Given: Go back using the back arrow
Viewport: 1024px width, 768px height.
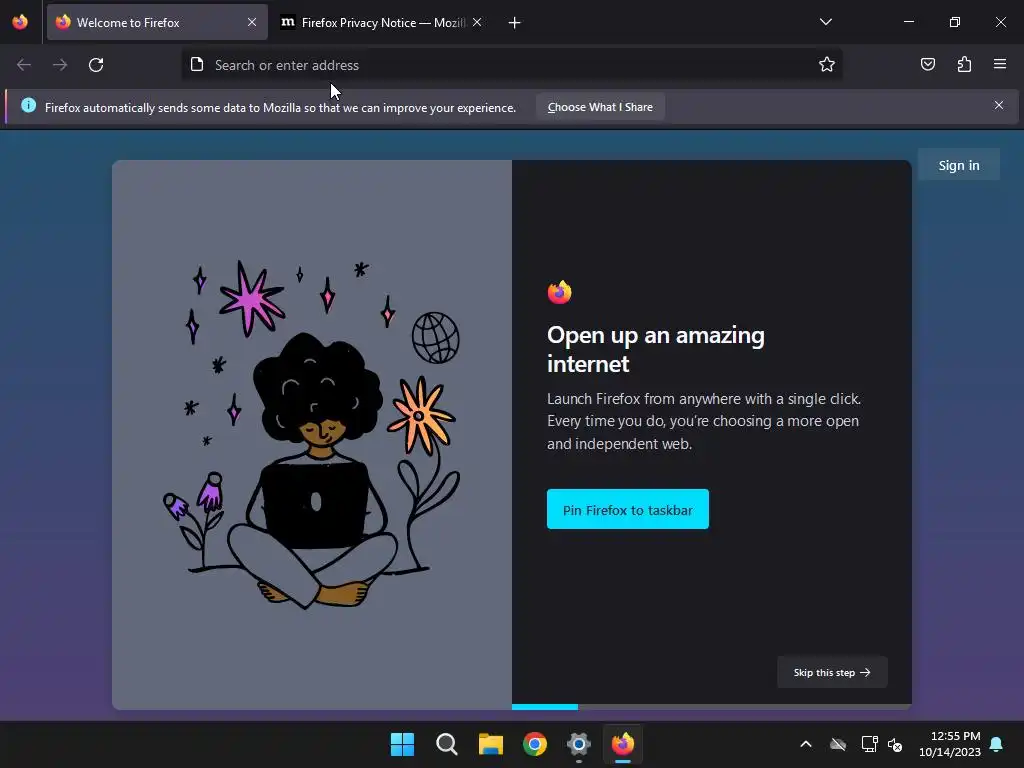Looking at the screenshot, I should 24,65.
